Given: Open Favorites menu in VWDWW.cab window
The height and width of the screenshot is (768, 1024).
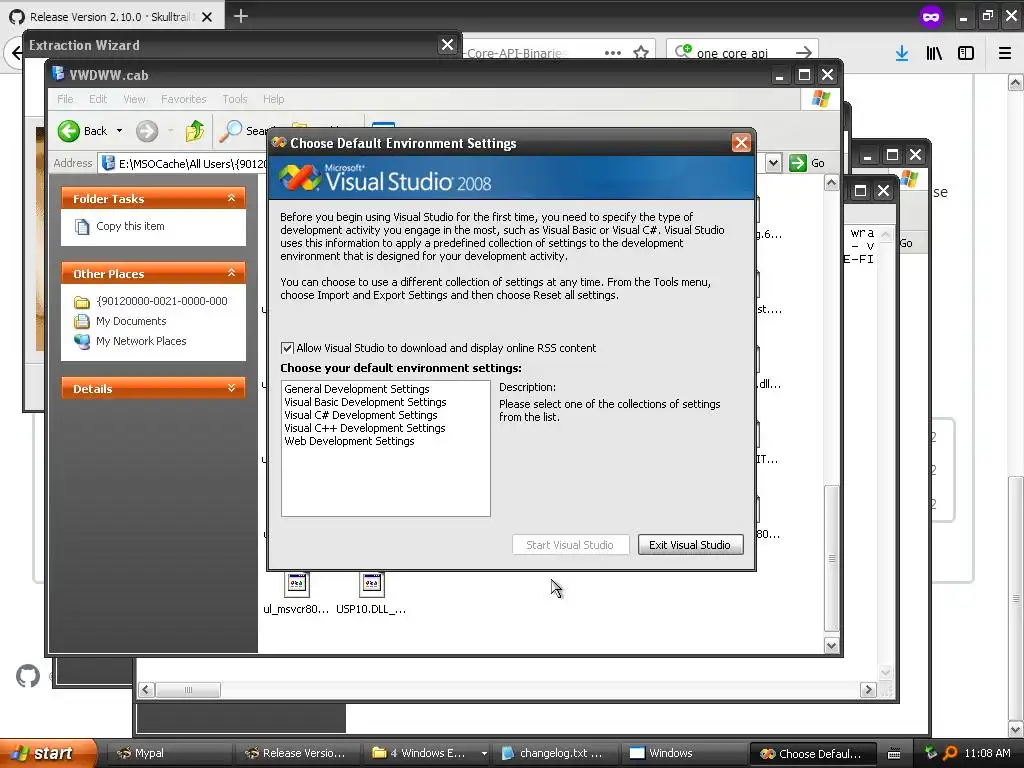Looking at the screenshot, I should pos(184,99).
